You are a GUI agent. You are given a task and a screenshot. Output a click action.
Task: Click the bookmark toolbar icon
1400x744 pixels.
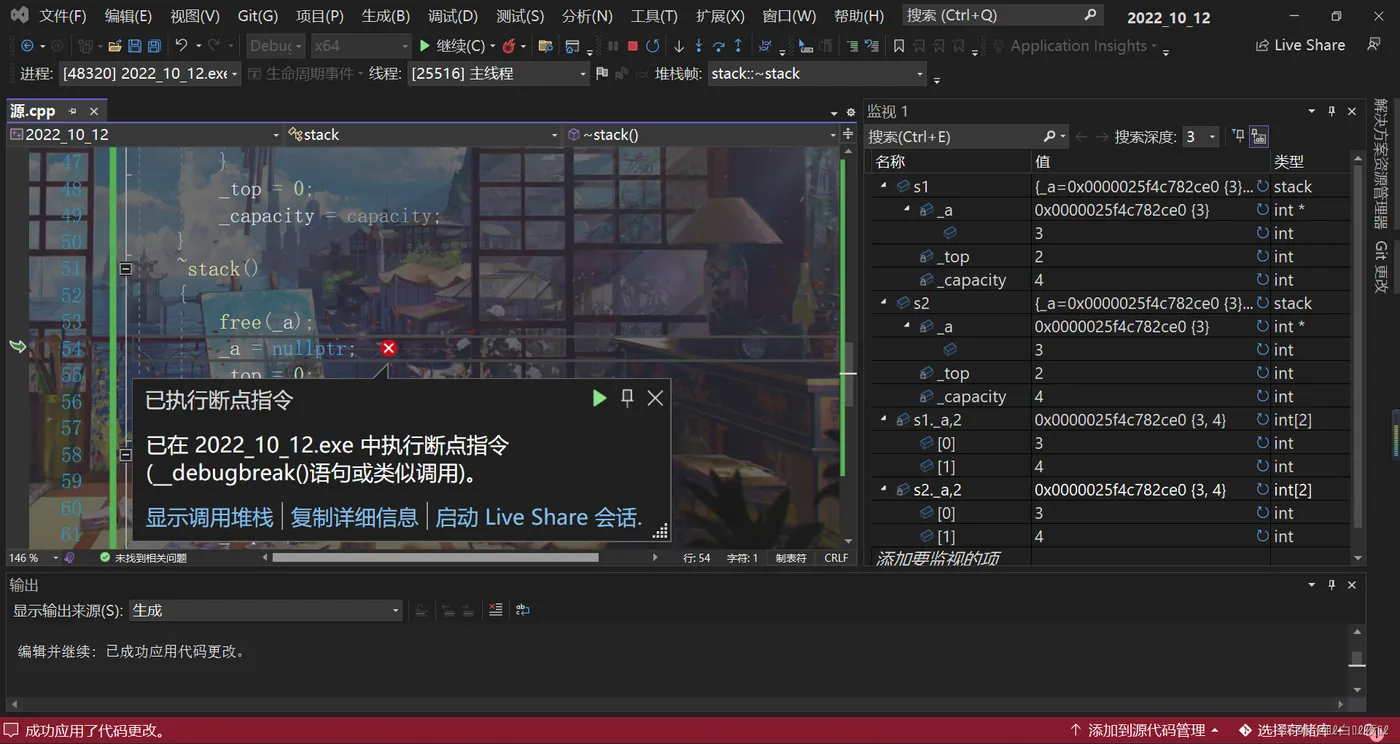(x=899, y=46)
